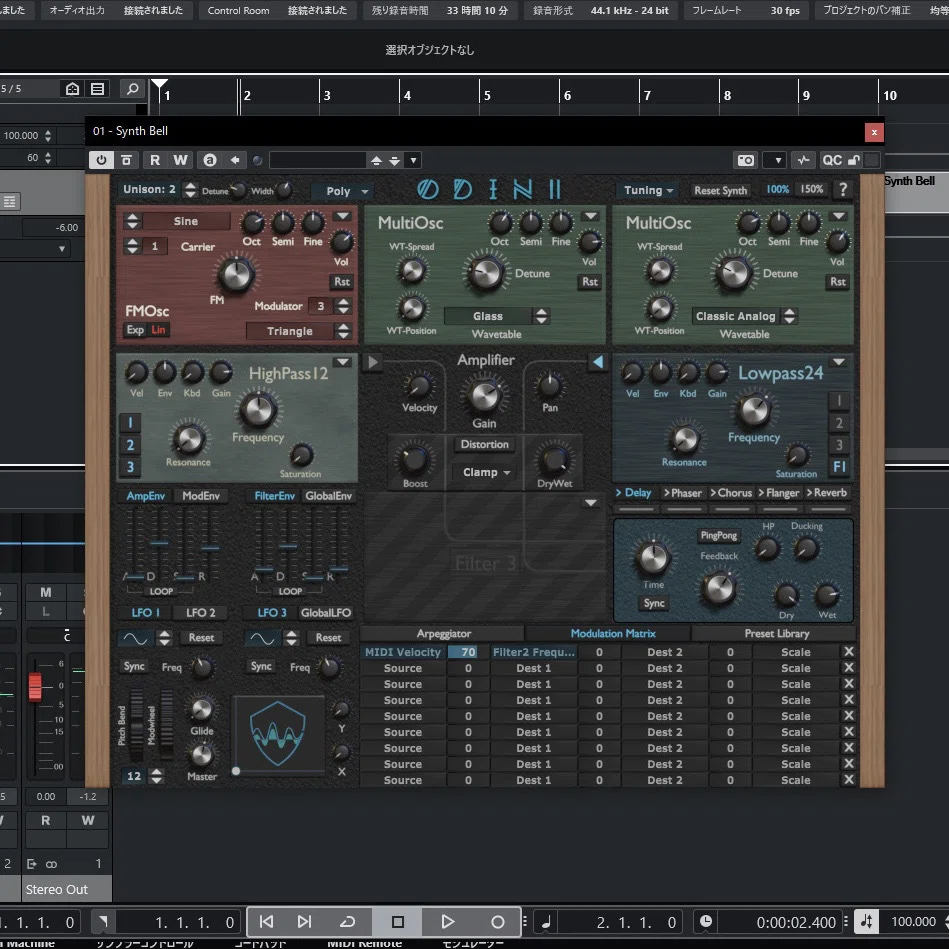Image resolution: width=949 pixels, height=949 pixels.
Task: Increase the Unison voice count stepper
Action: (190, 185)
